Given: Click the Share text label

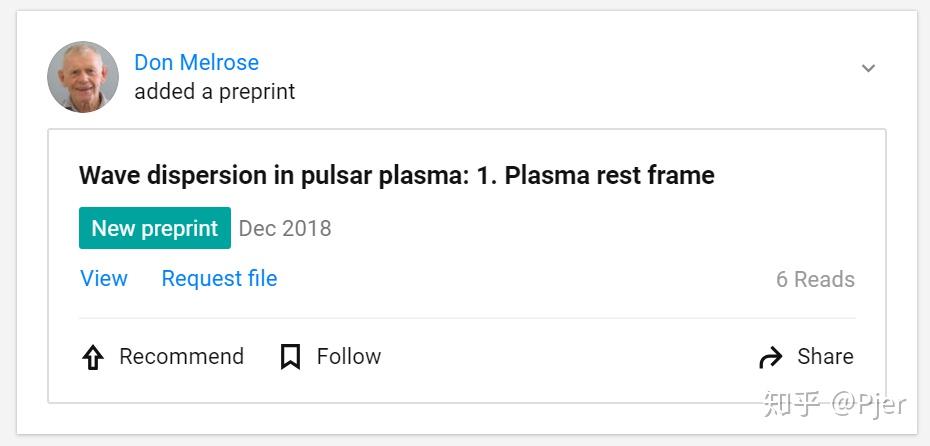Looking at the screenshot, I should (825, 357).
